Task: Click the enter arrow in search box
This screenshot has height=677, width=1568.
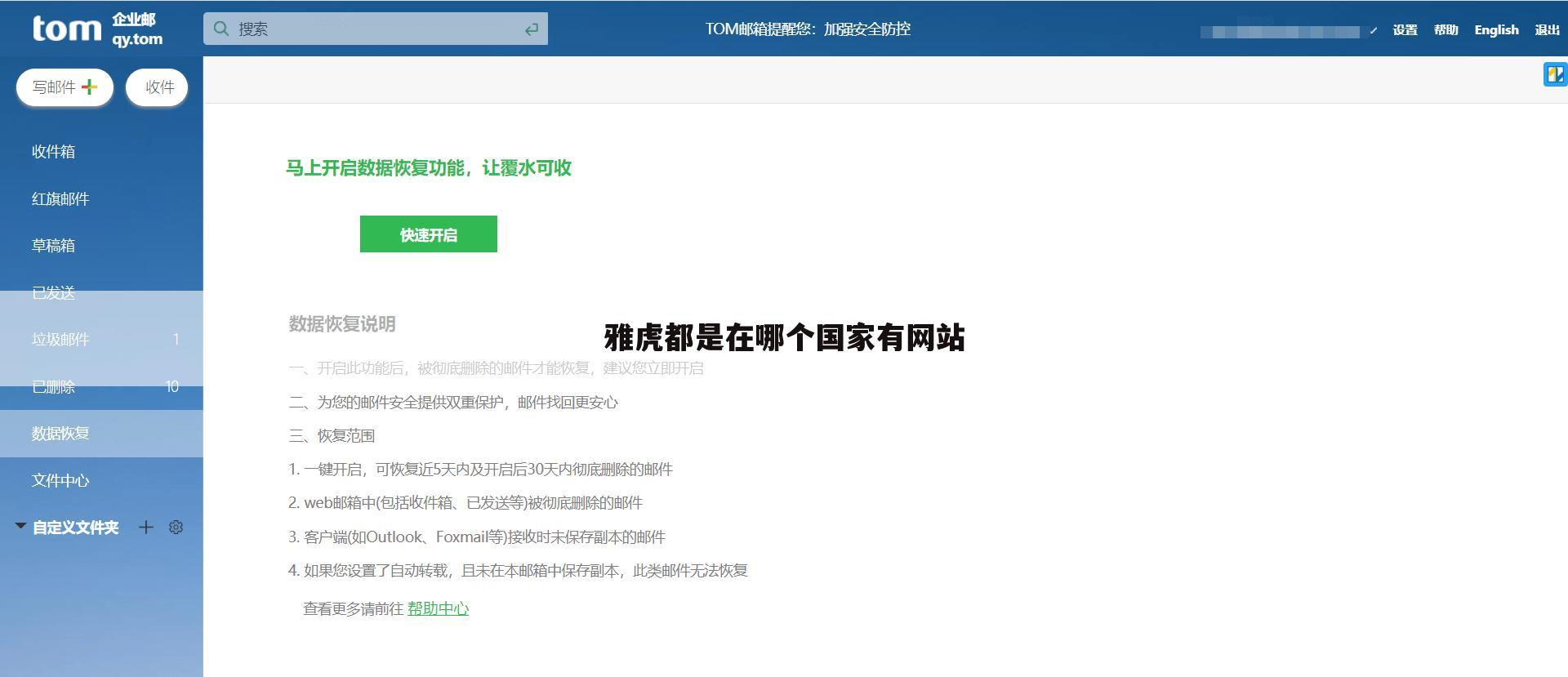Action: click(532, 29)
